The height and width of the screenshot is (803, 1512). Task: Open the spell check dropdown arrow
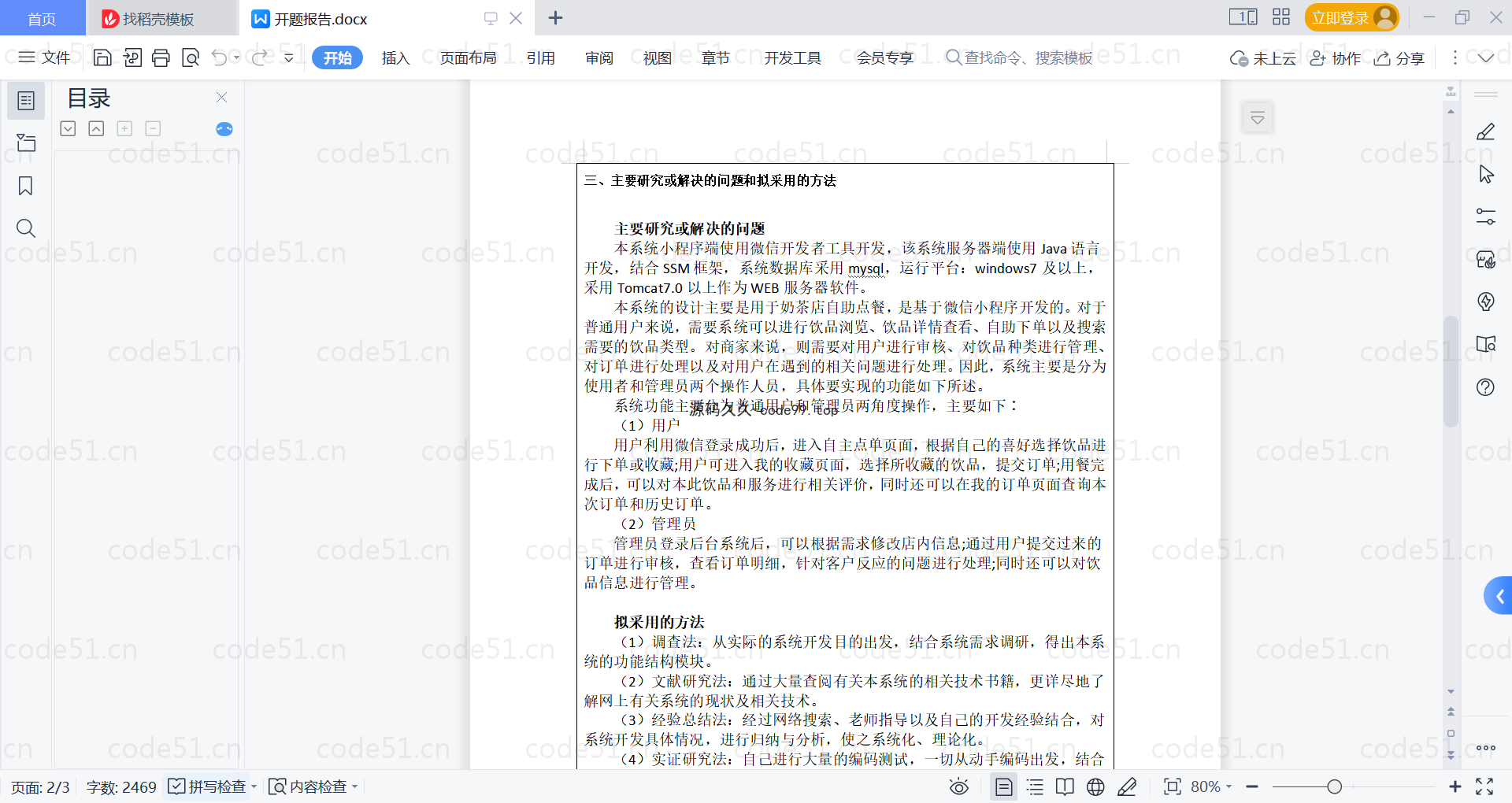[x=254, y=786]
